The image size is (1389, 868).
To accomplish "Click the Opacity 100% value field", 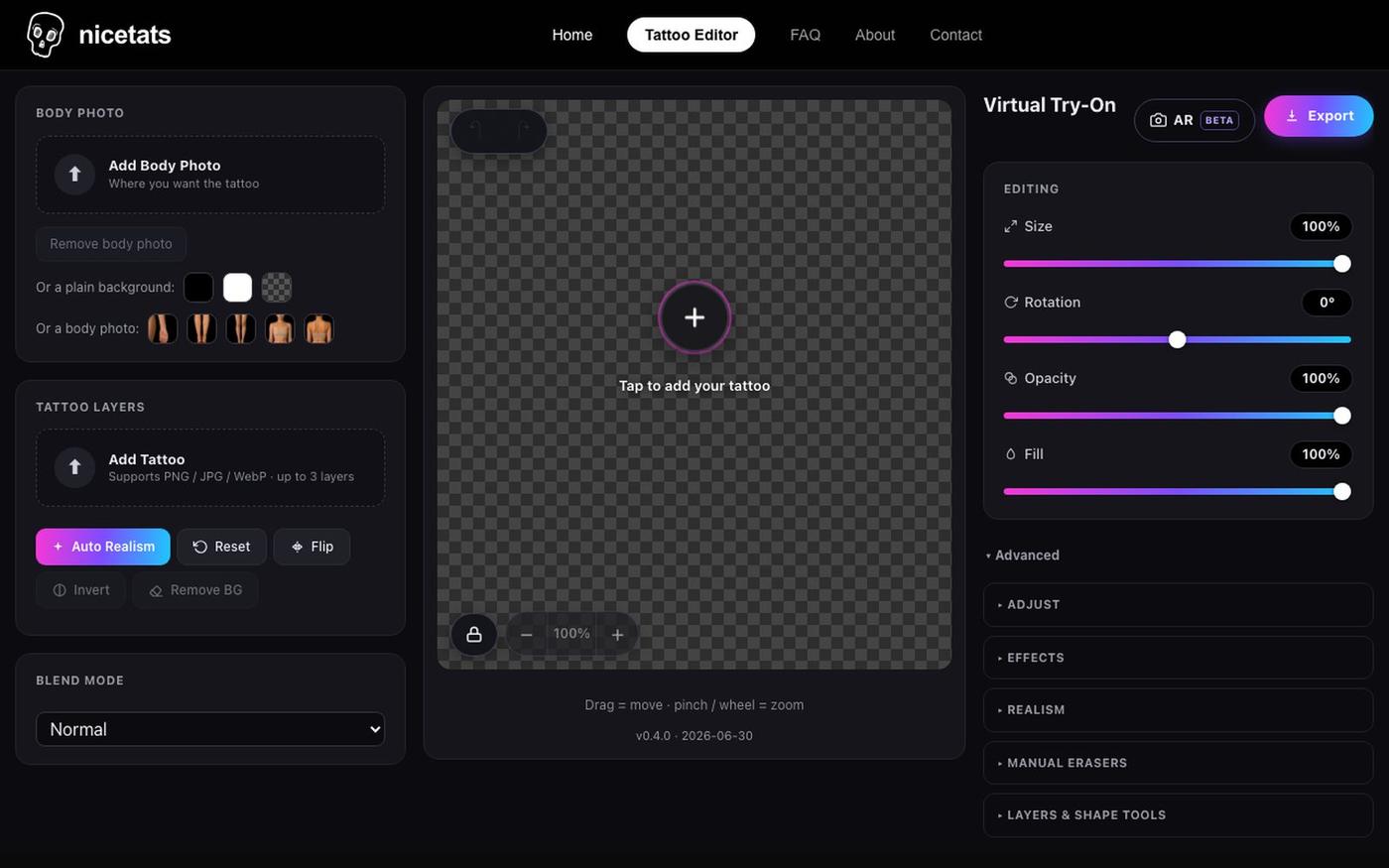I will pos(1321,379).
